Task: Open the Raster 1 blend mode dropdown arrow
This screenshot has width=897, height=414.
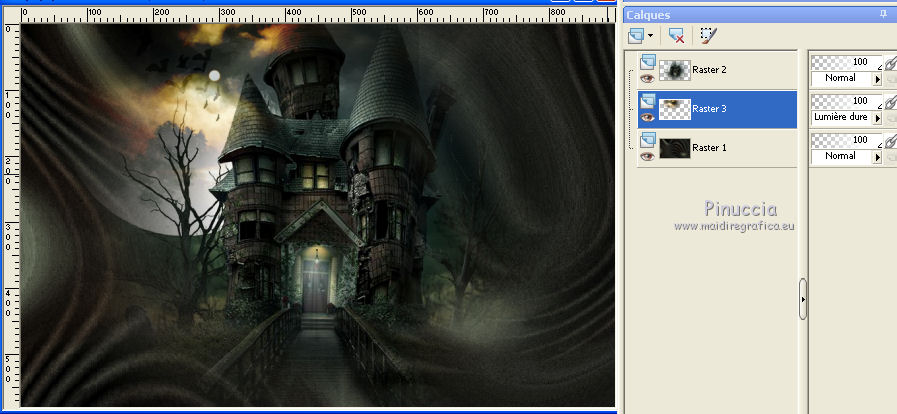Action: [877, 157]
